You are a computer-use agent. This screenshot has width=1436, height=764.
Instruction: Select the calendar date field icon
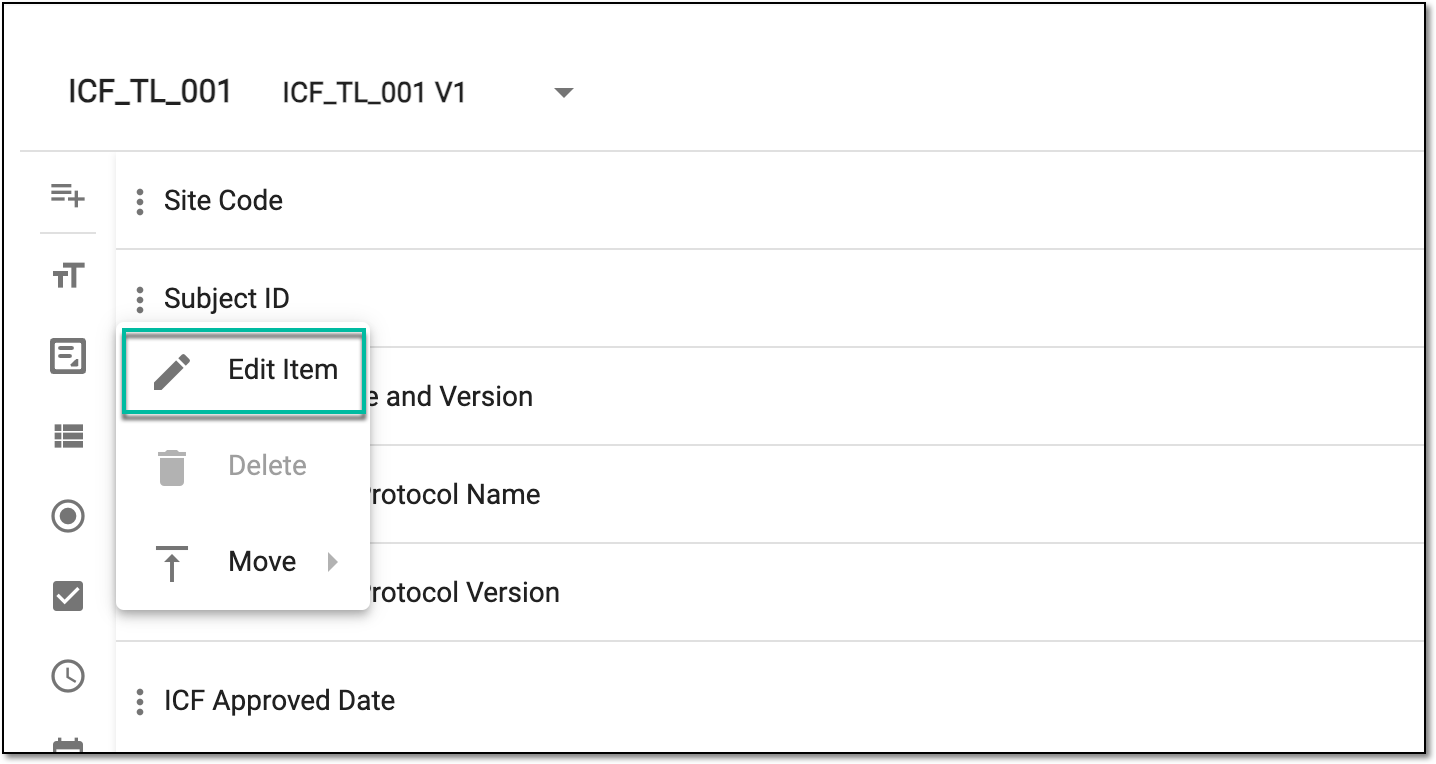point(68,745)
